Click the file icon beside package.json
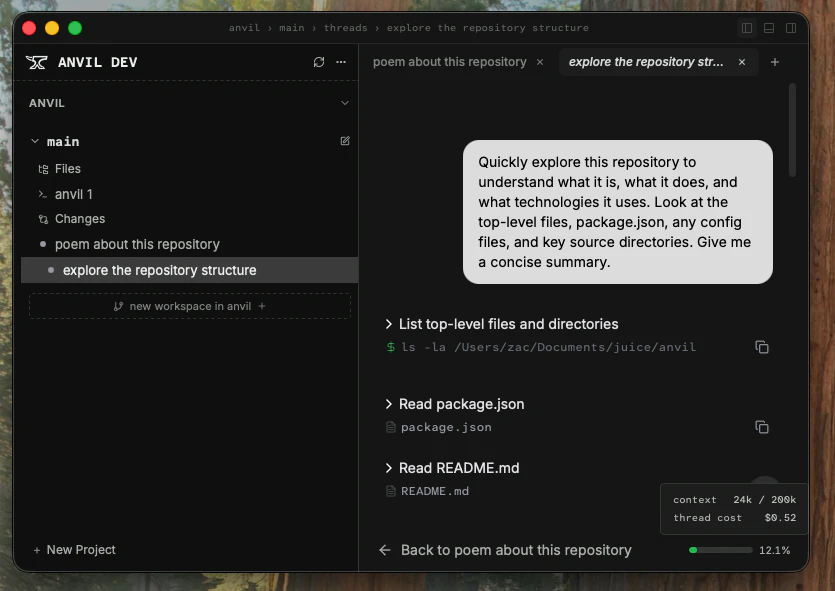The height and width of the screenshot is (591, 835). tap(391, 427)
